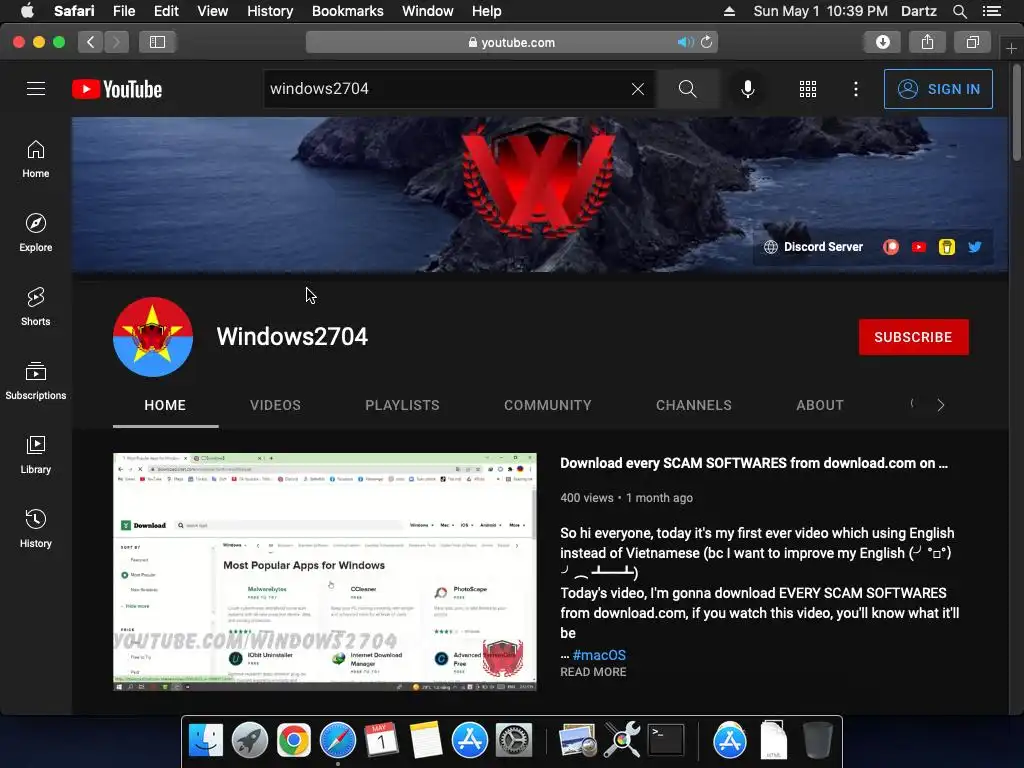This screenshot has width=1024, height=768.
Task: Open the three-dot settings menu
Action: pos(856,89)
